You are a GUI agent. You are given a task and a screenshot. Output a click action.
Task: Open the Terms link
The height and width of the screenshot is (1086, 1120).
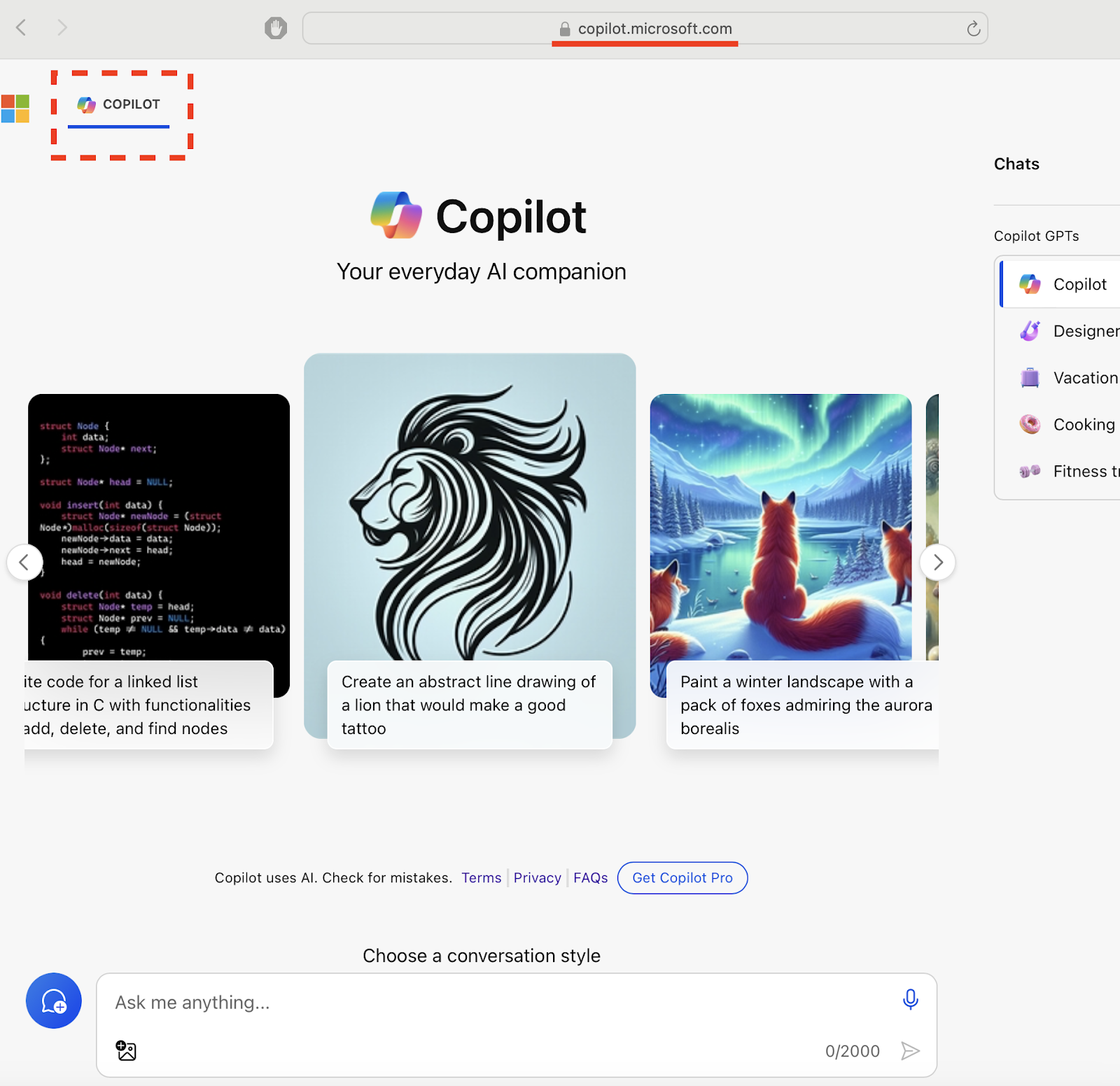[482, 877]
